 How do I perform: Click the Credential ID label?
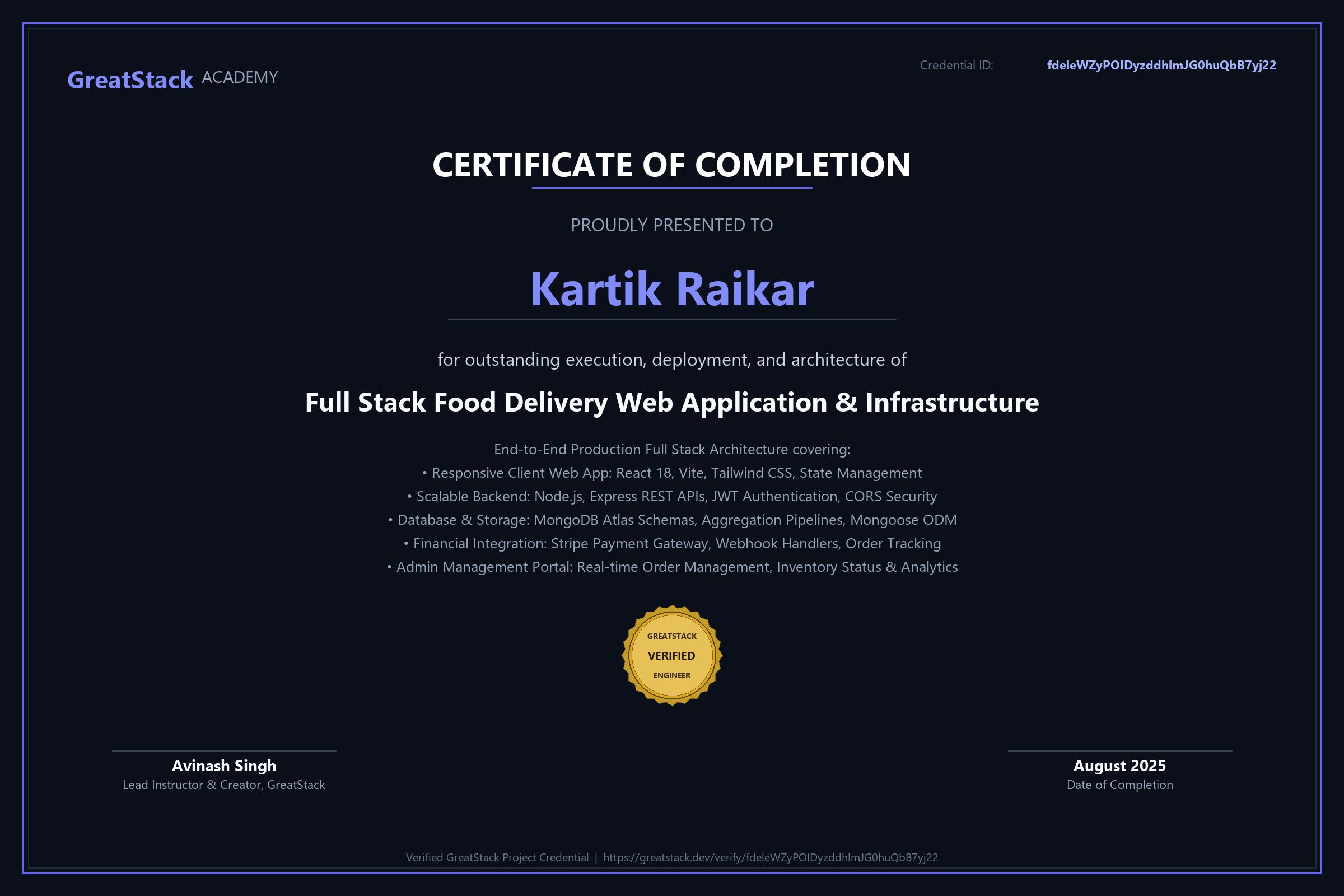click(956, 66)
